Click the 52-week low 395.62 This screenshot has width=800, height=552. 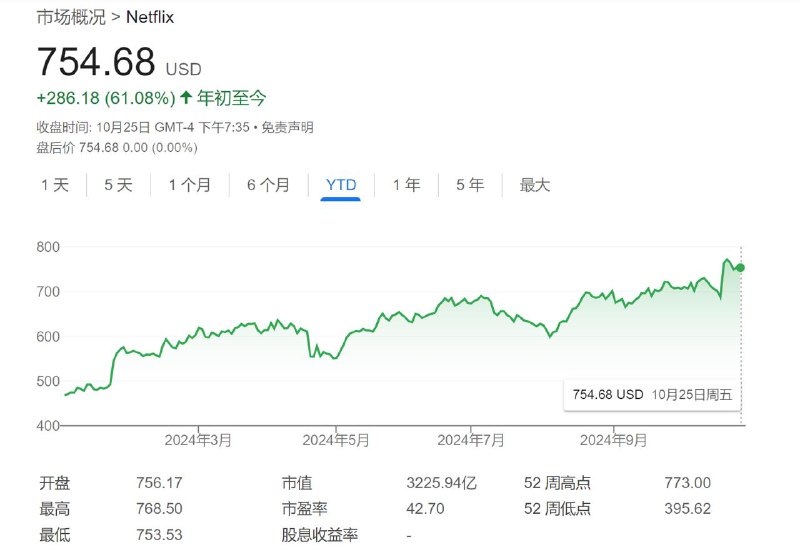(x=687, y=509)
